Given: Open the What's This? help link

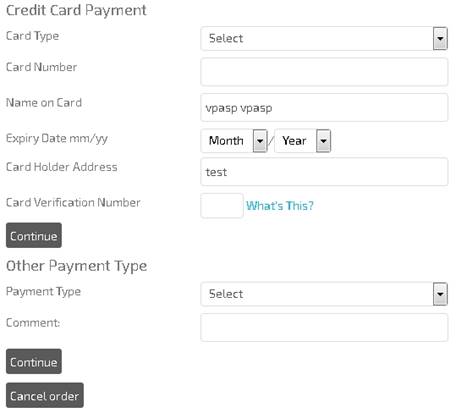Looking at the screenshot, I should [280, 206].
